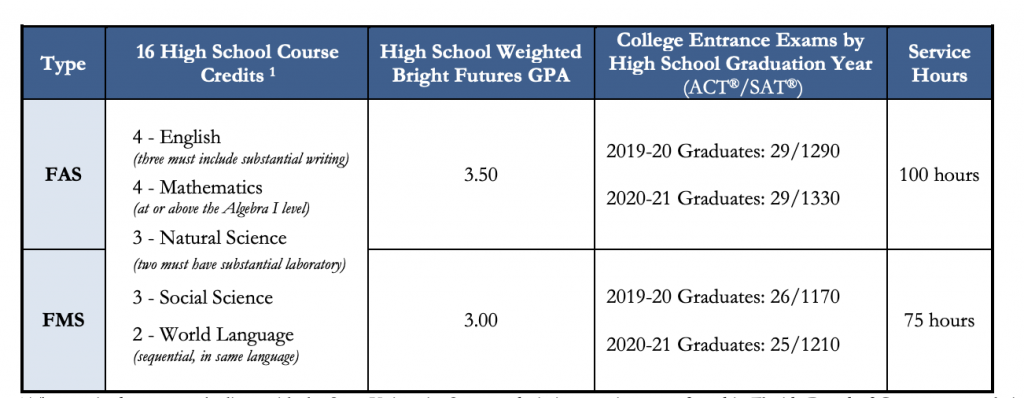Click the 2 - World Language requirement
The width and height of the screenshot is (1024, 398).
213,336
